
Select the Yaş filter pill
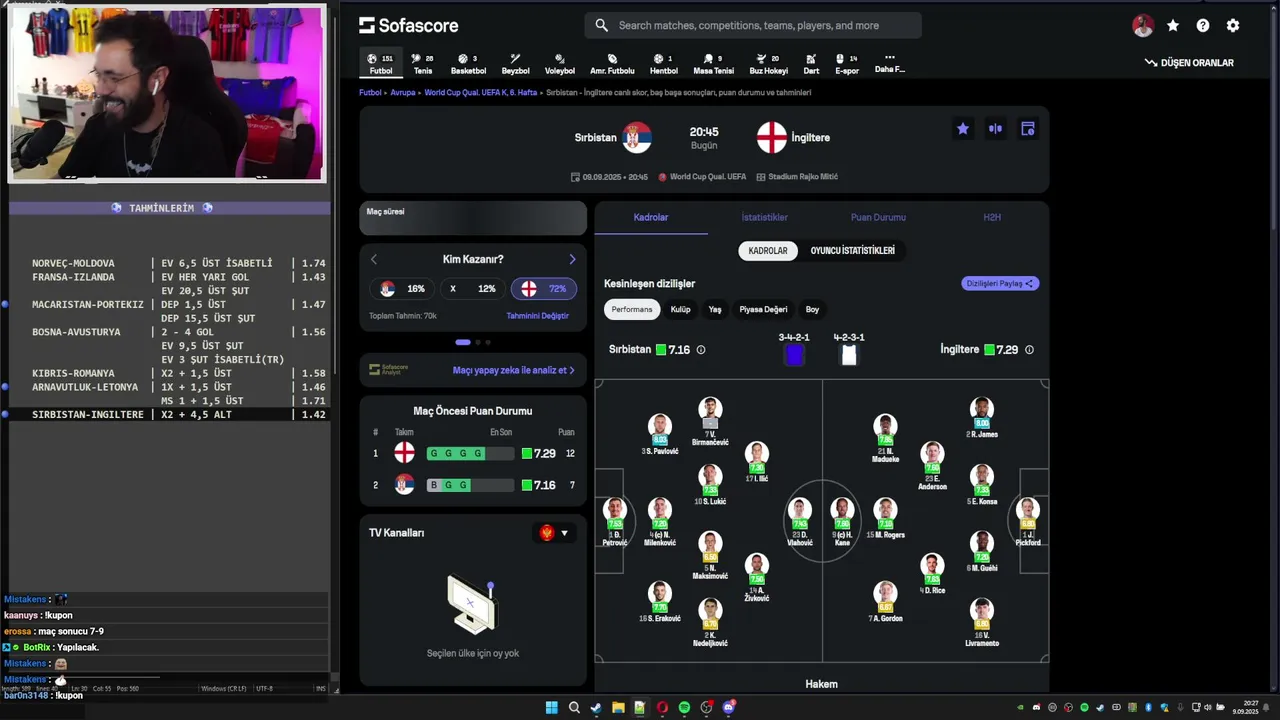715,310
